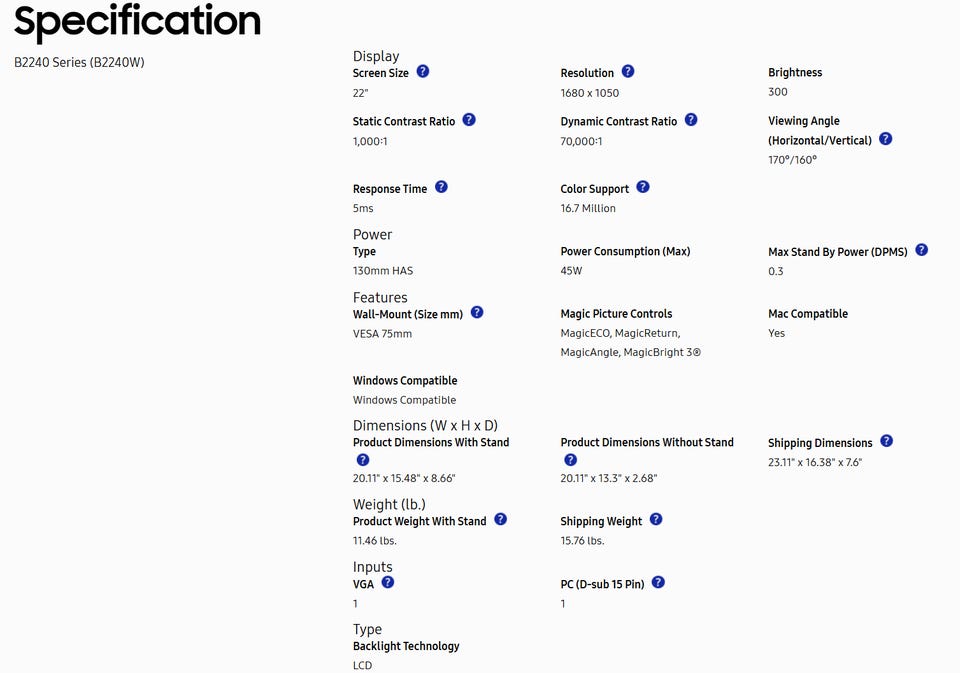Show Dynamic Contrast Ratio help info
Screen dimensions: 960x673
[691, 120]
